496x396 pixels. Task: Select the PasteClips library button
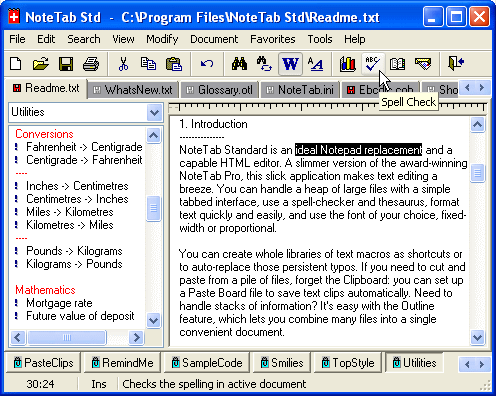click(43, 363)
